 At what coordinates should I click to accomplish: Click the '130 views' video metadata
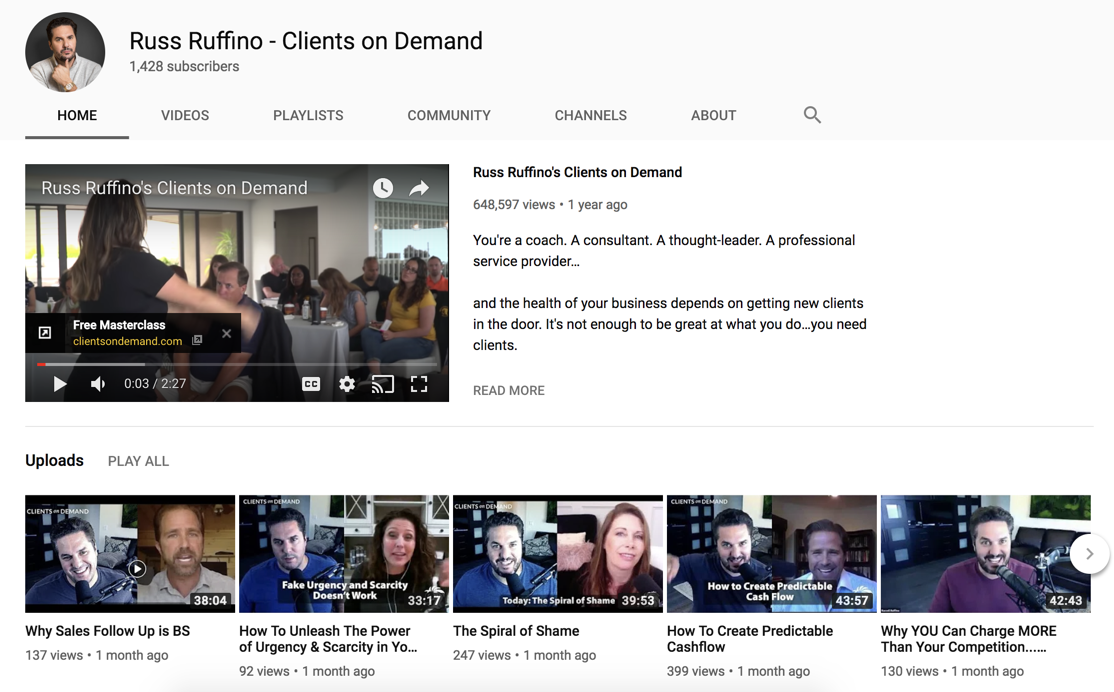coord(909,671)
